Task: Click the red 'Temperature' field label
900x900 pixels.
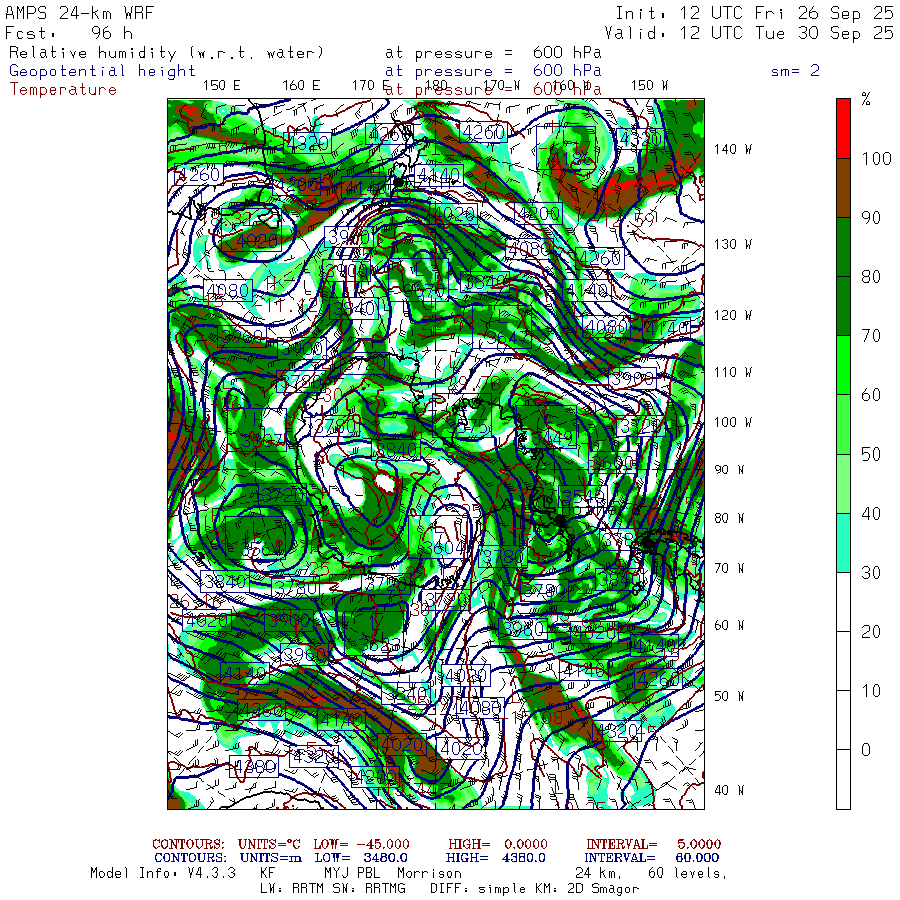Action: click(x=63, y=89)
